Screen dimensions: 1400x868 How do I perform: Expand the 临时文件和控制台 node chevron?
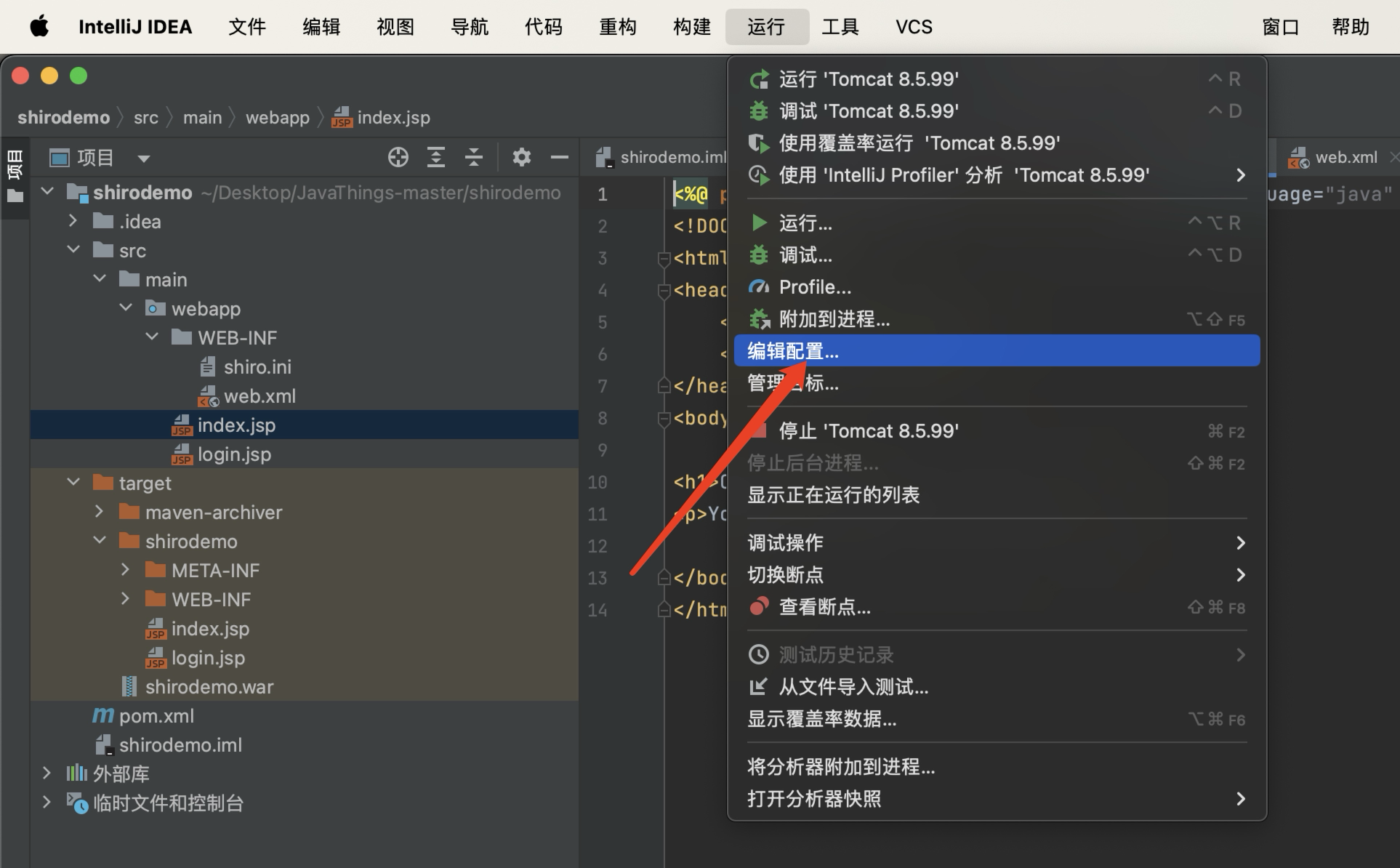(x=47, y=802)
